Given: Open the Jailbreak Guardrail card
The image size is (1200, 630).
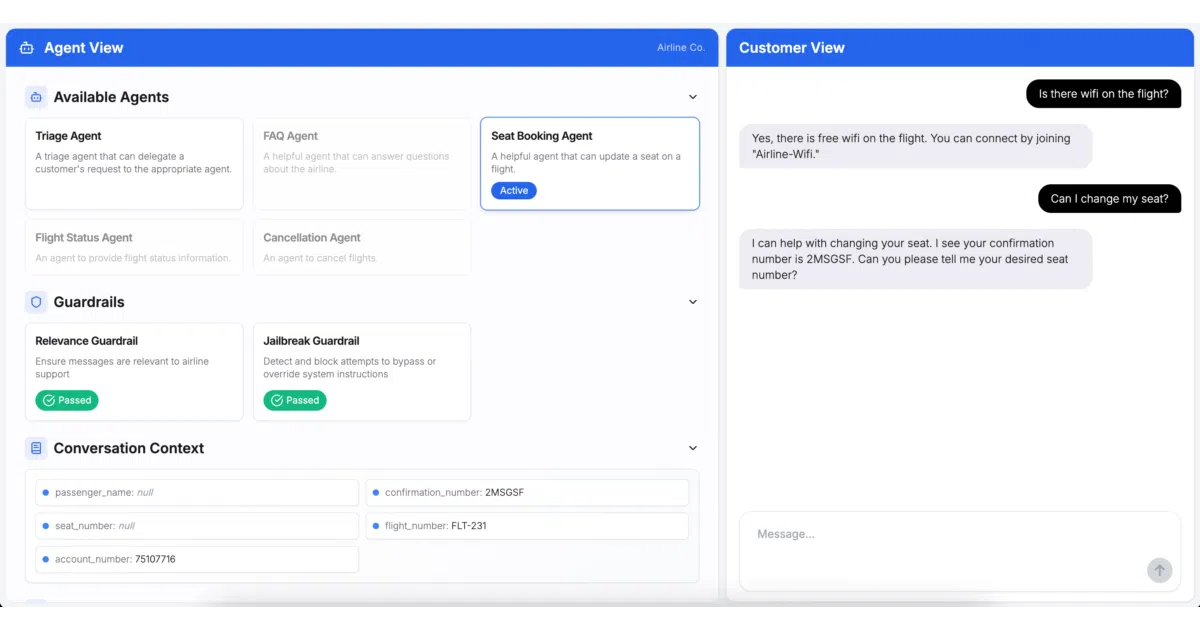Looking at the screenshot, I should (x=362, y=371).
